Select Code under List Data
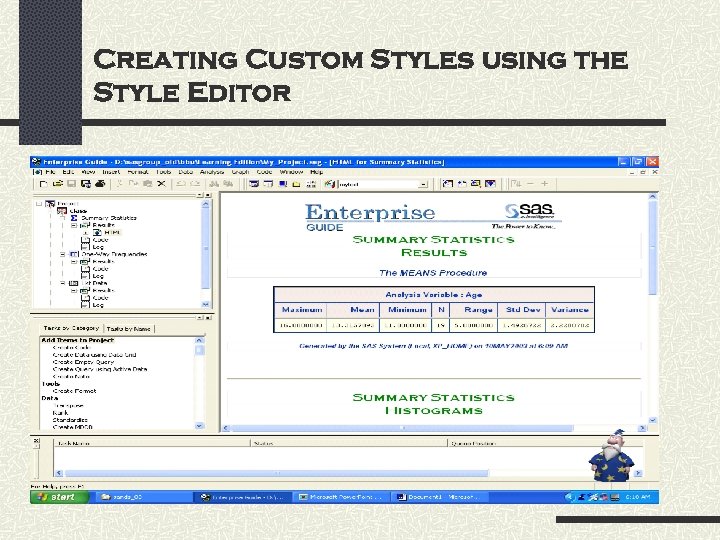720x540 pixels. coord(101,298)
